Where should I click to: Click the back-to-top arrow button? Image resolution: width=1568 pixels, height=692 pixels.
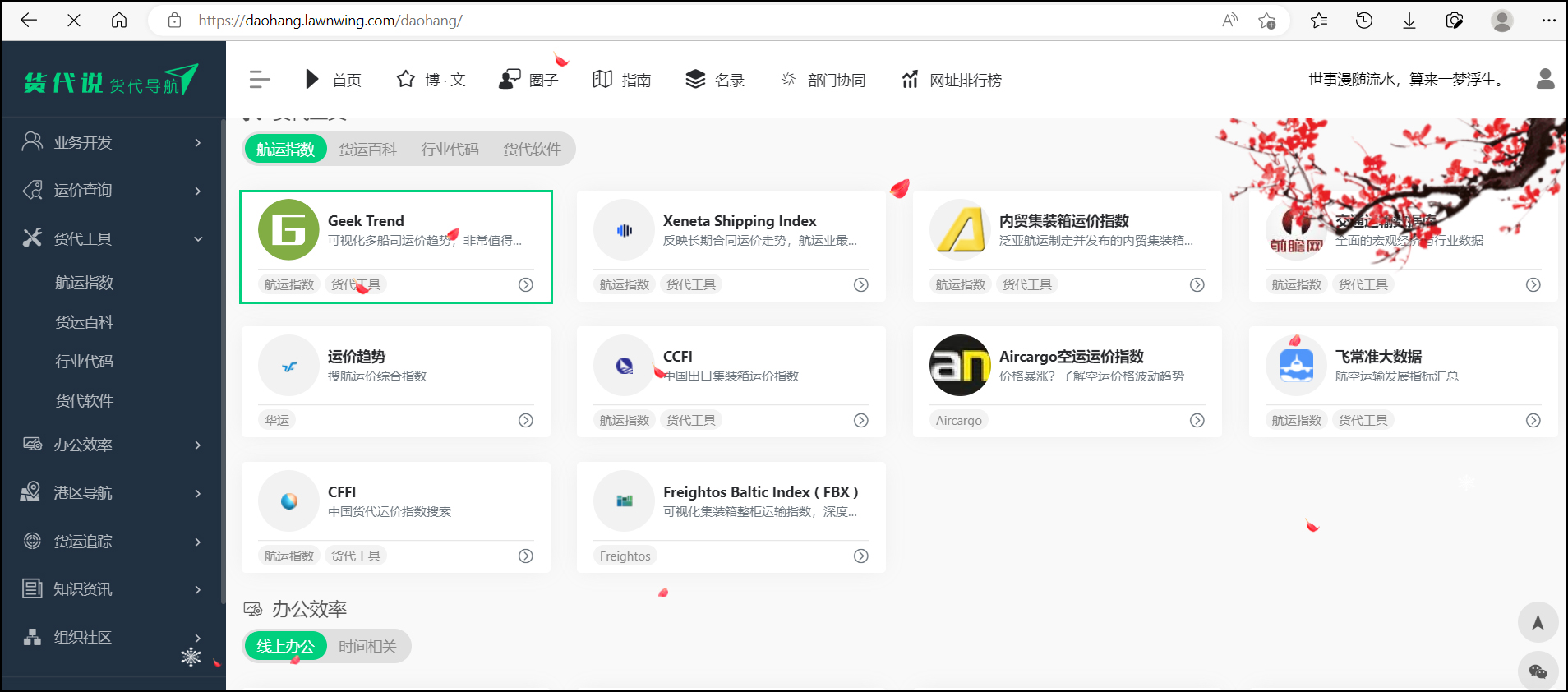1538,622
